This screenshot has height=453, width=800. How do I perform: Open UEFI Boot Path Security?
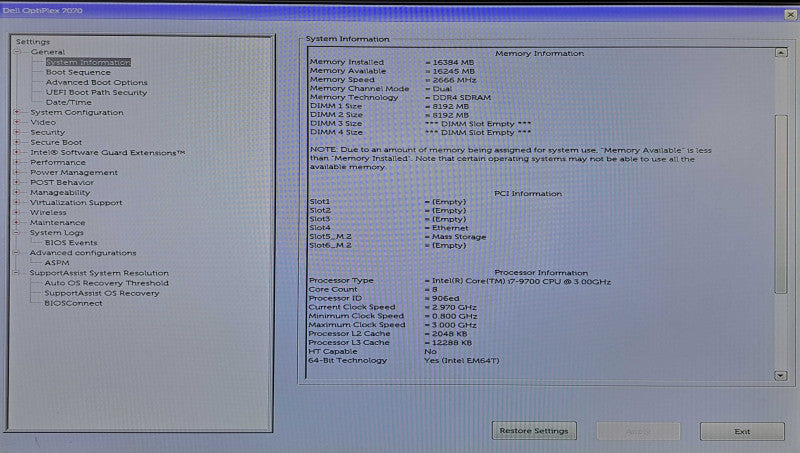[x=96, y=92]
